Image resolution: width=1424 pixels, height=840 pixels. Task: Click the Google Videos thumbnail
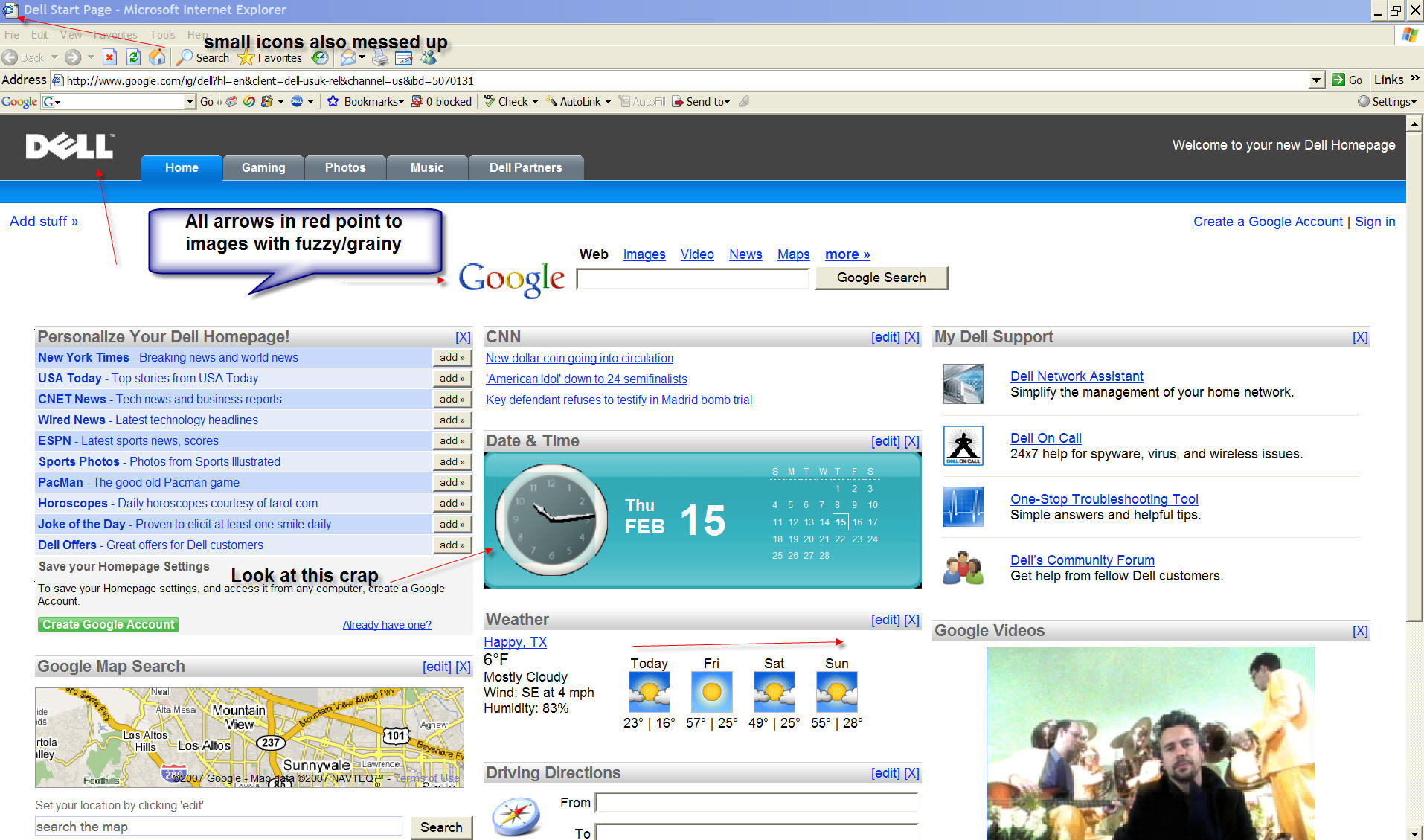[1150, 743]
